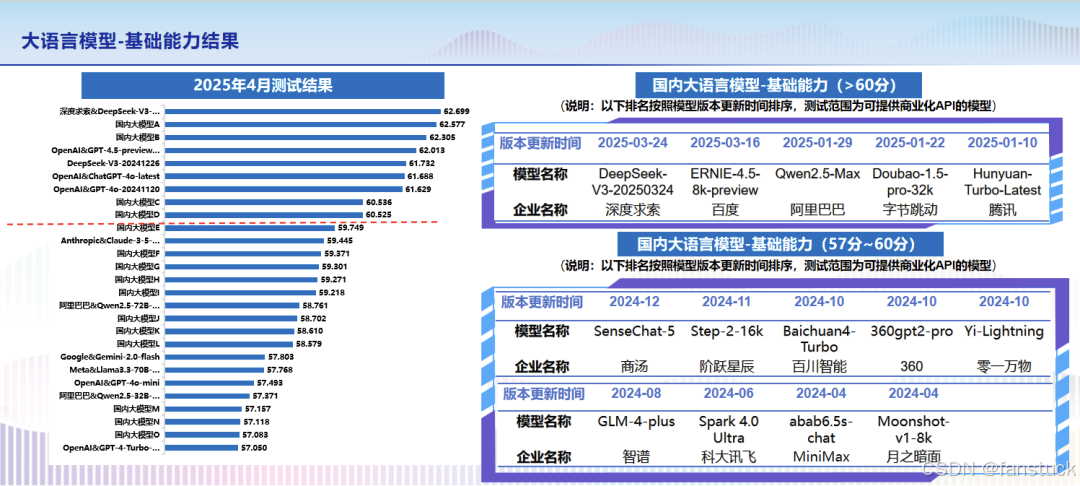Click the "360gpt2-pro" model cell
This screenshot has width=1080, height=486.
pos(911,331)
